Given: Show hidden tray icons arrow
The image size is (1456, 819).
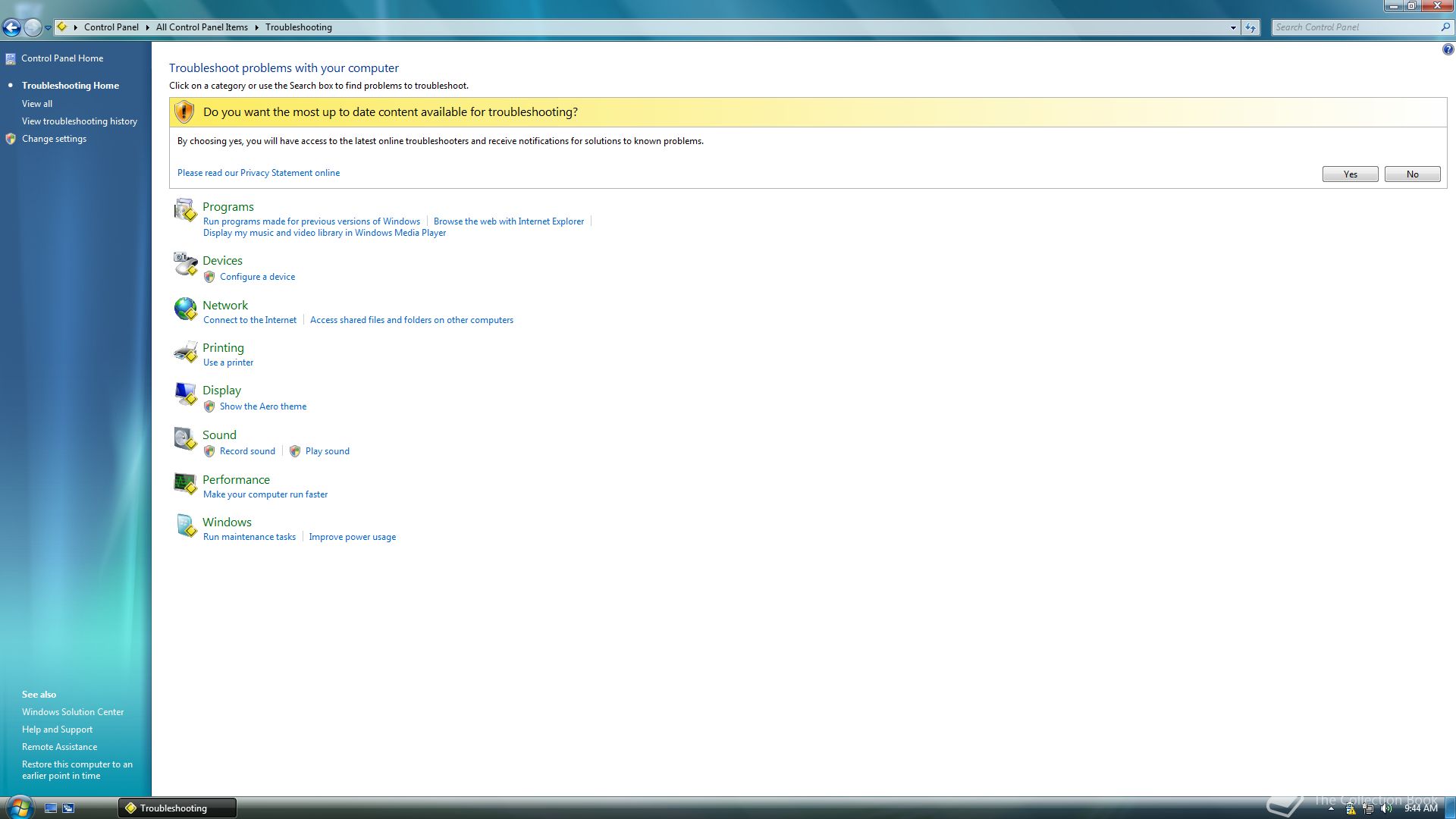Looking at the screenshot, I should pyautogui.click(x=1331, y=808).
